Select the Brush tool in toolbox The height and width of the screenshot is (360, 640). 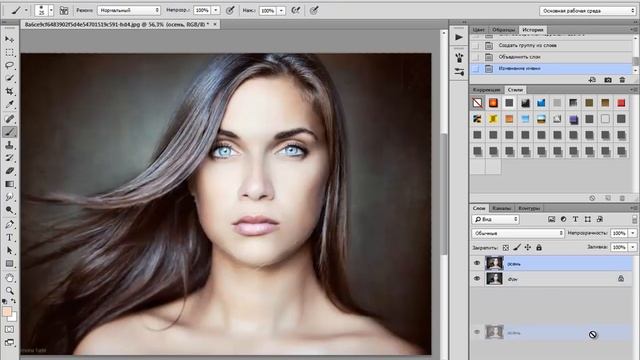point(9,131)
